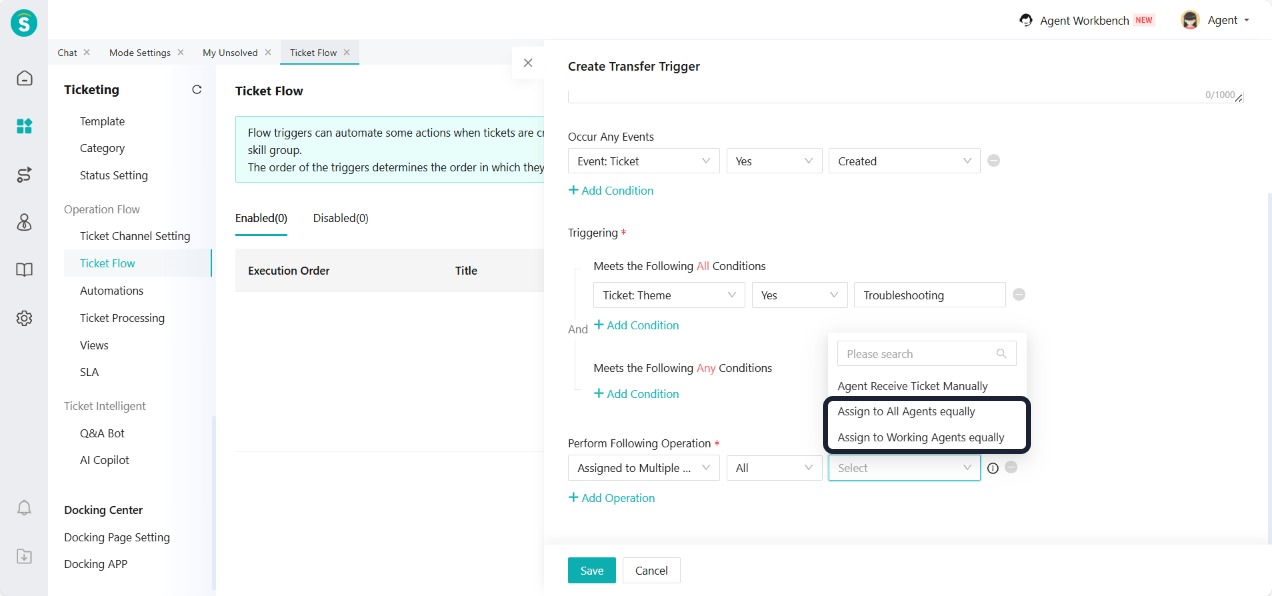Open the knowledge base book icon

(24, 270)
